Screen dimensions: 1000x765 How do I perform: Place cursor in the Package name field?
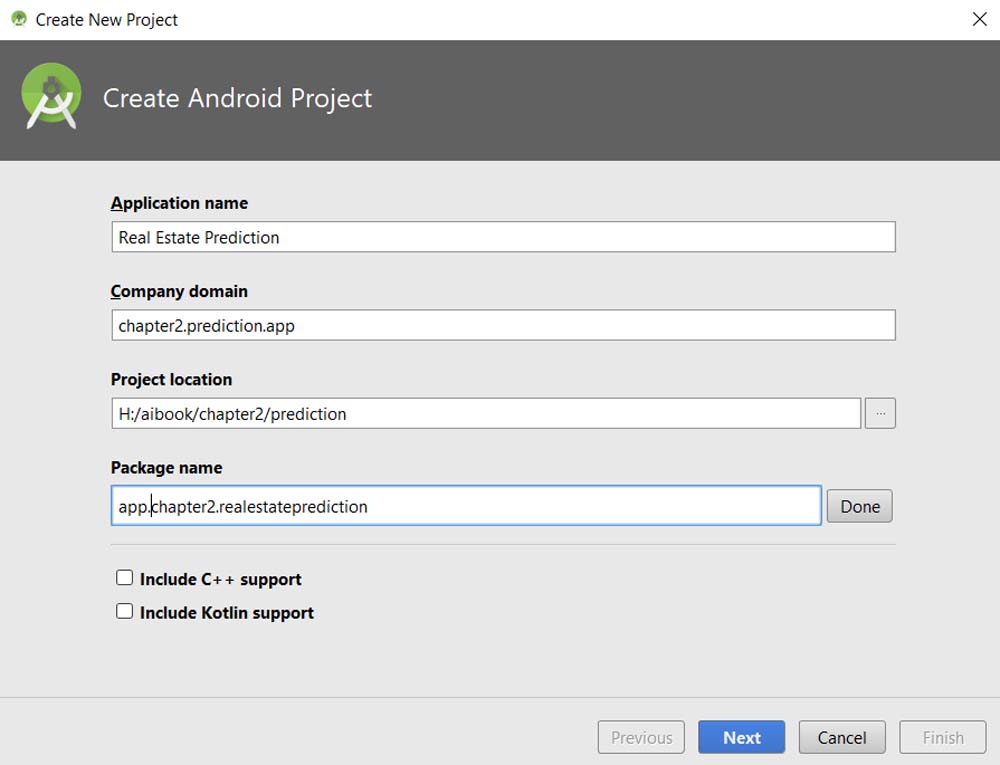466,506
